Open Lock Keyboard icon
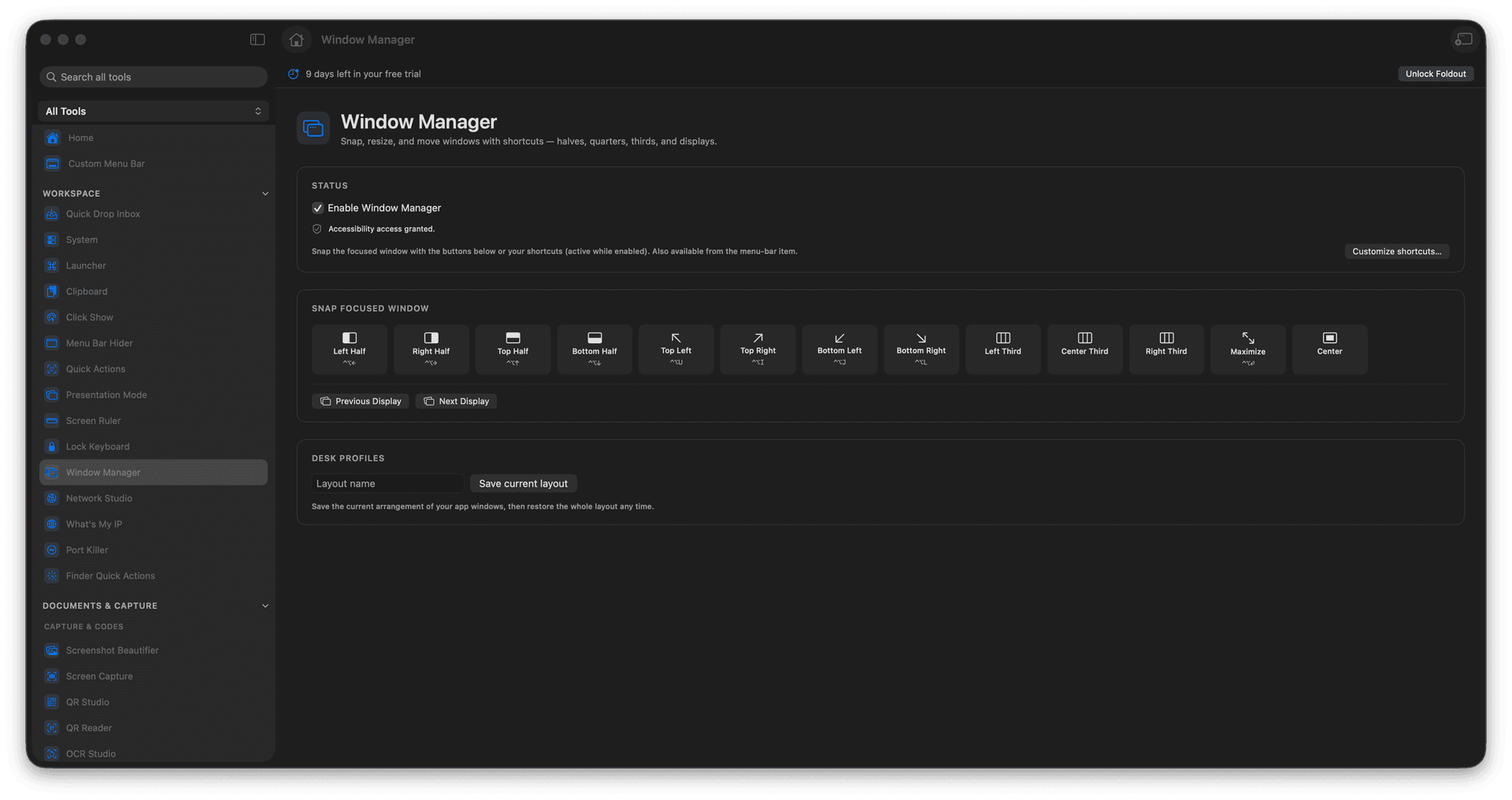1512x800 pixels. click(52, 446)
